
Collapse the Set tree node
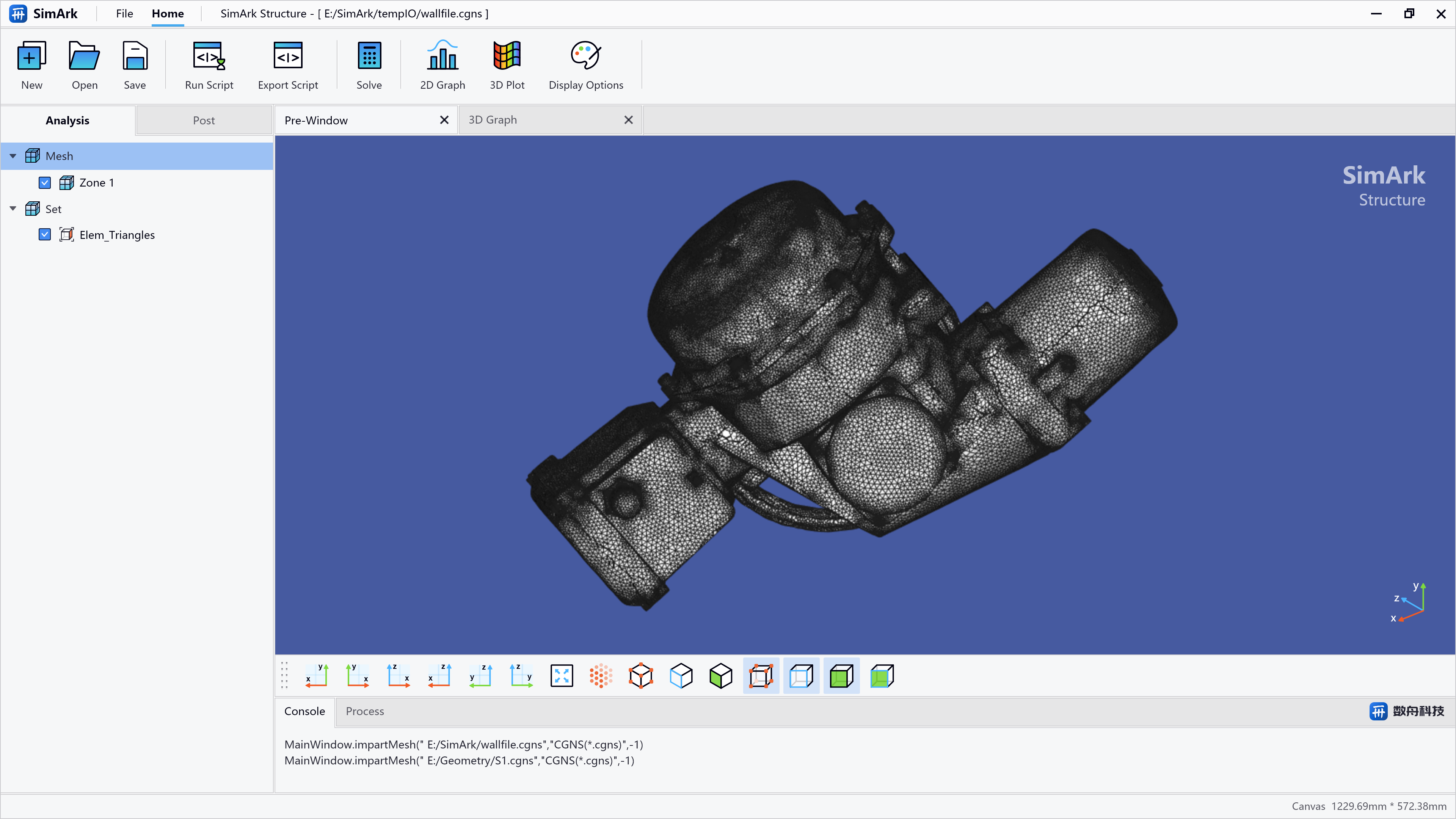click(12, 208)
